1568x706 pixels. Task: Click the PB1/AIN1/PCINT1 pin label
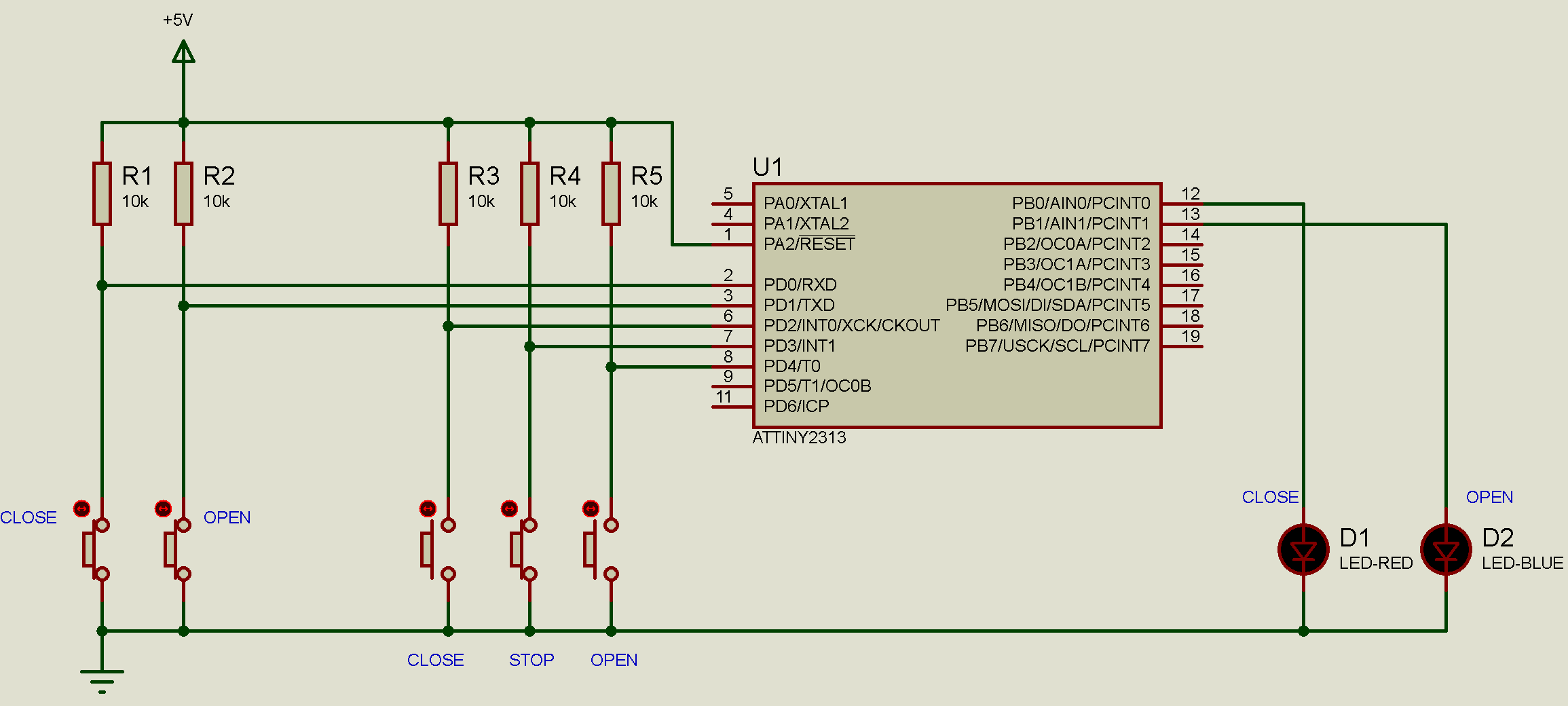coord(1081,223)
